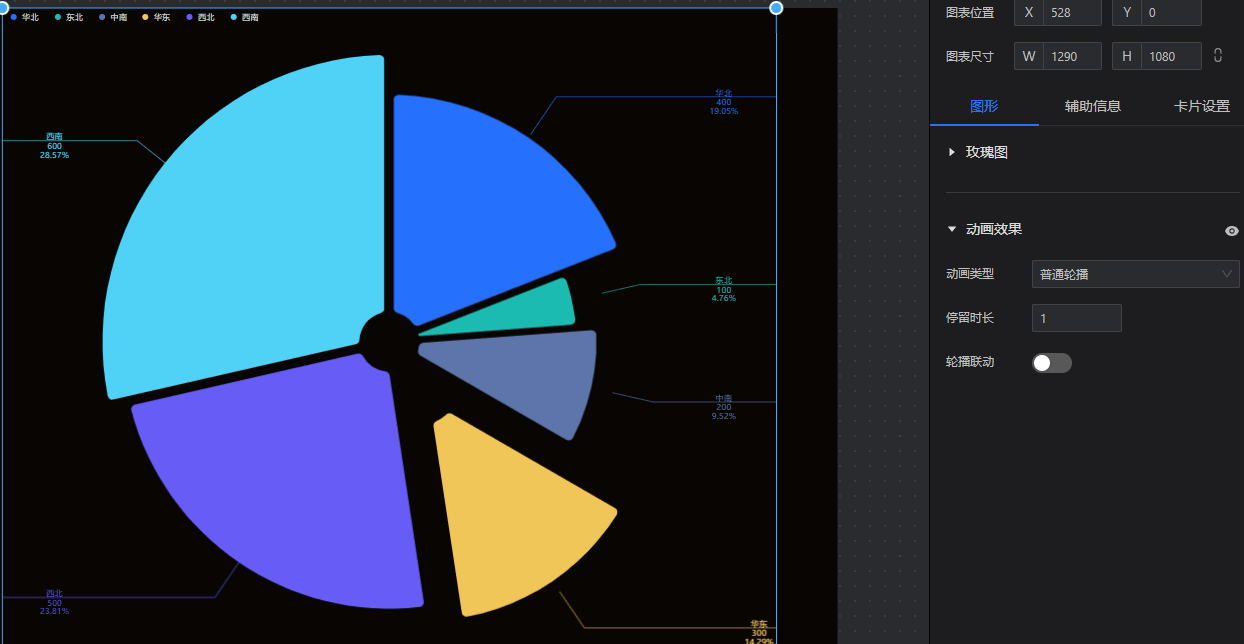Click the aspect ratio lock icon
Image resolution: width=1244 pixels, height=644 pixels.
click(x=1217, y=56)
